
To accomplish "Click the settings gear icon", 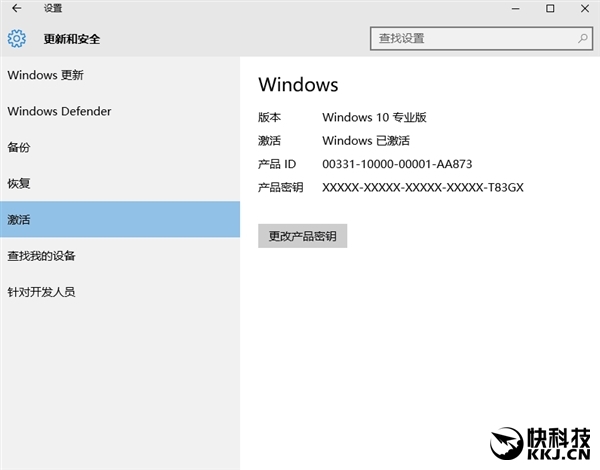I will (16, 39).
